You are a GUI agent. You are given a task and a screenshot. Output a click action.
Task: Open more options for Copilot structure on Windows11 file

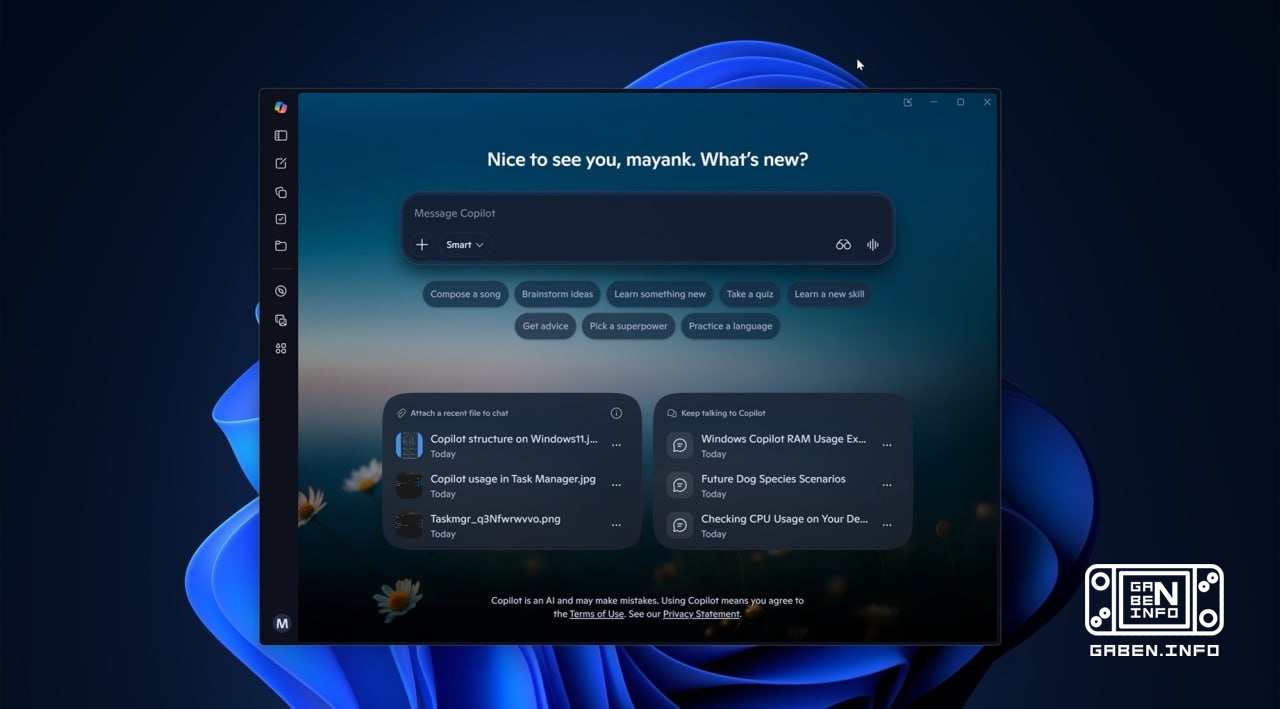[616, 446]
